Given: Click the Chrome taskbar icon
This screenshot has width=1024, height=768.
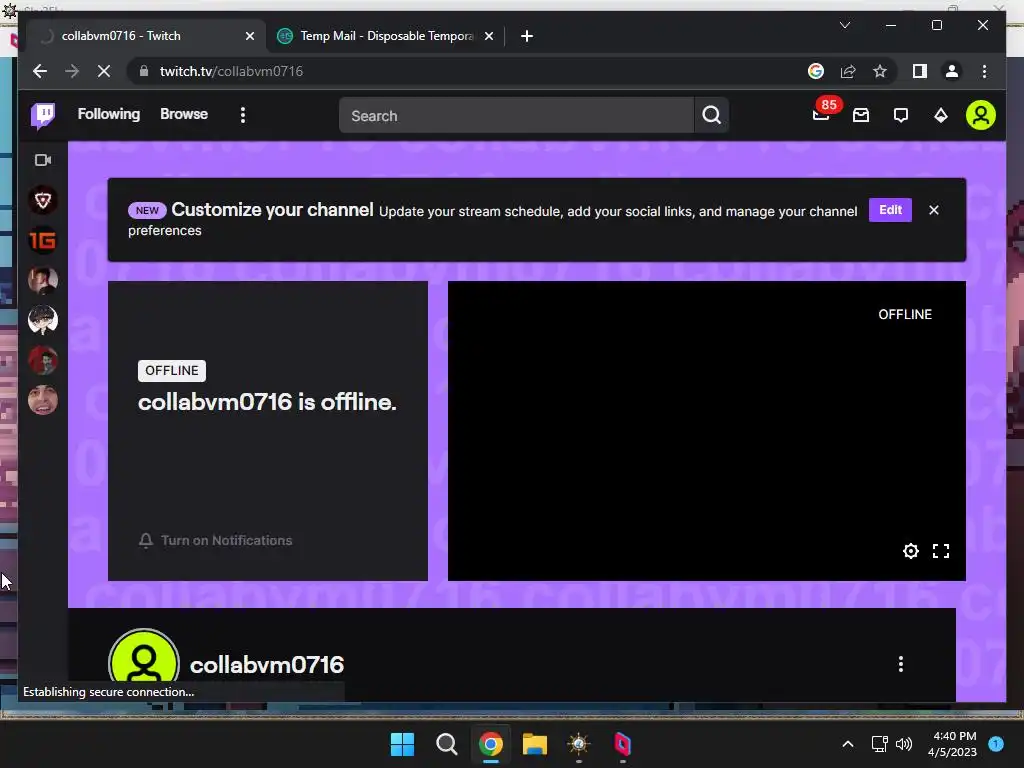Looking at the screenshot, I should (490, 744).
